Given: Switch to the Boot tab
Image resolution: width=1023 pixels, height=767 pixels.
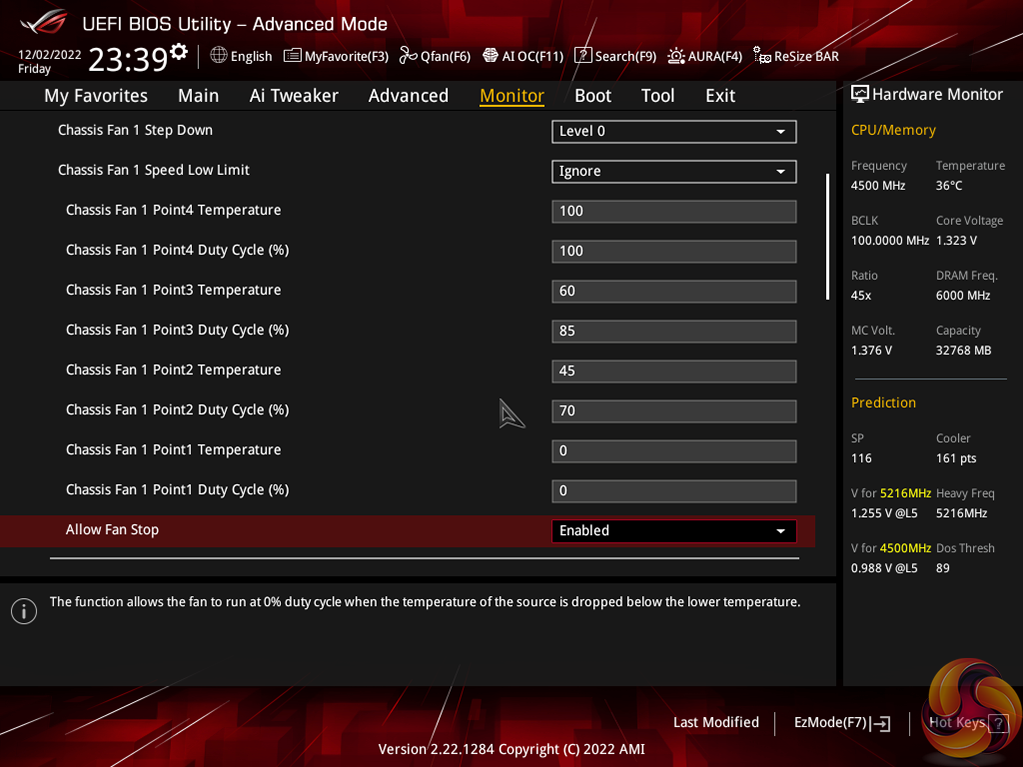Looking at the screenshot, I should coord(593,96).
